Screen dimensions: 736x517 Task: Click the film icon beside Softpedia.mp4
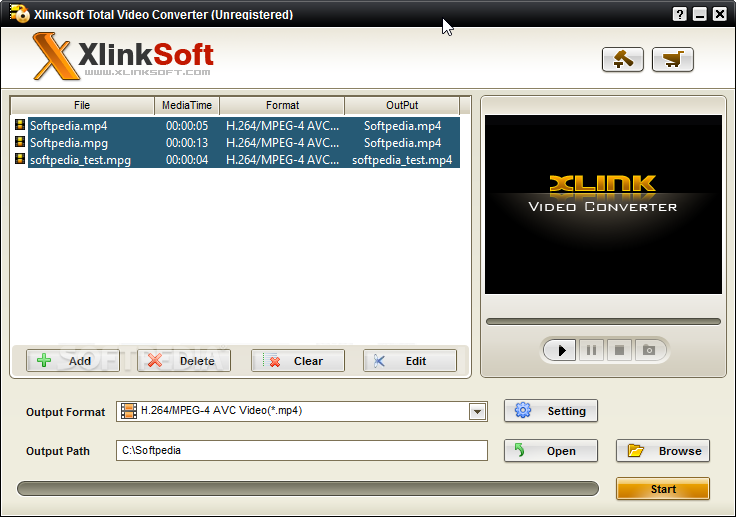click(20, 125)
